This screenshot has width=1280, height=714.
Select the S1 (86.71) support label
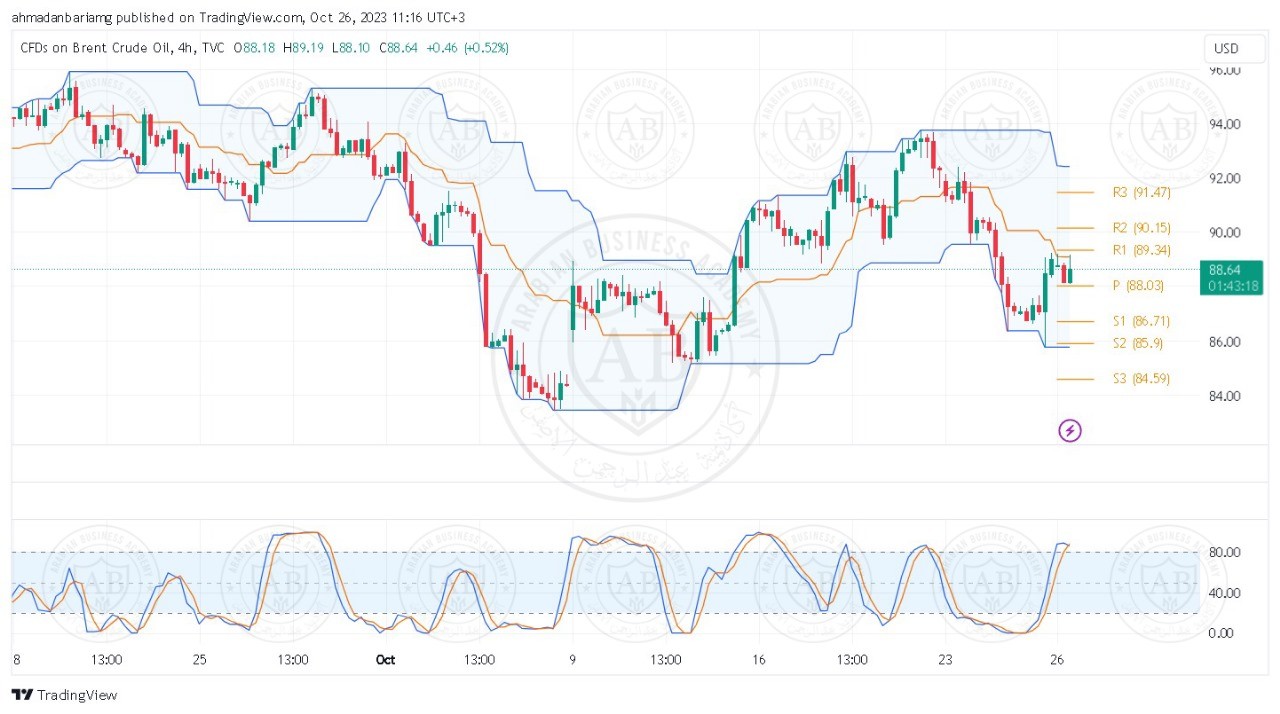click(1141, 321)
